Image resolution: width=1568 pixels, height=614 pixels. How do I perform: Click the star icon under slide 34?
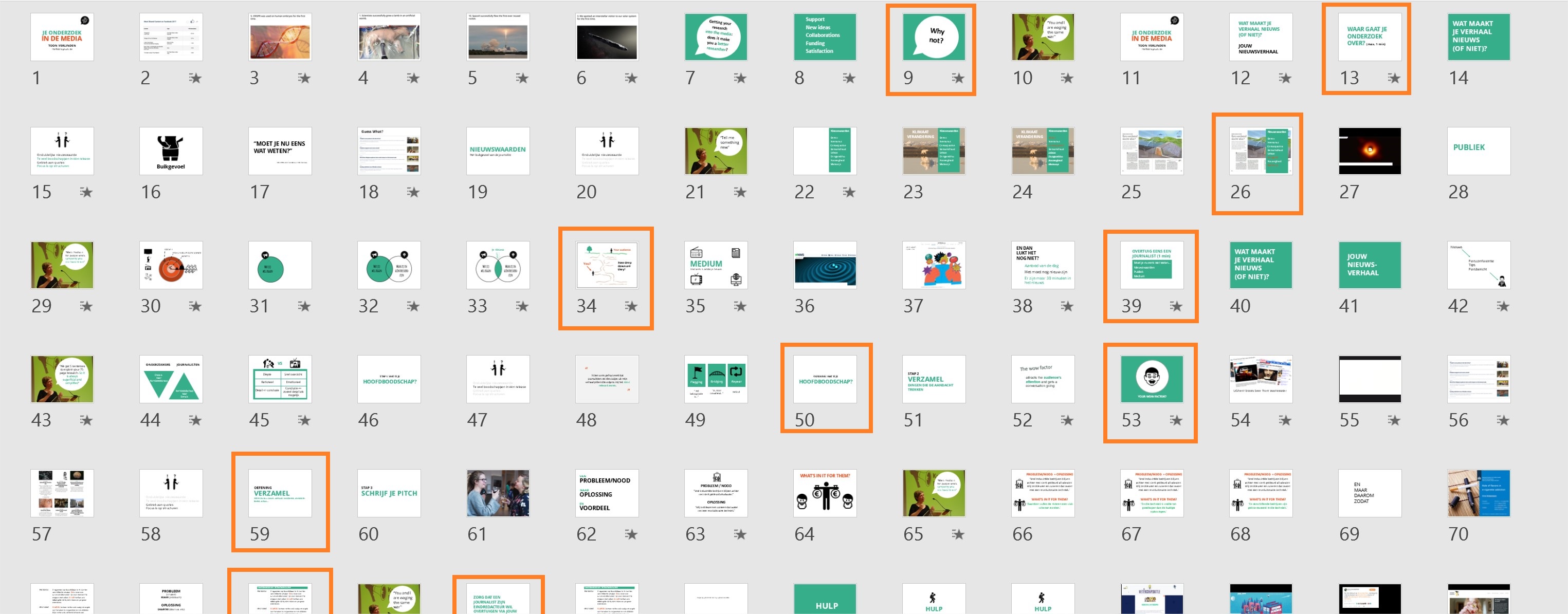point(631,306)
